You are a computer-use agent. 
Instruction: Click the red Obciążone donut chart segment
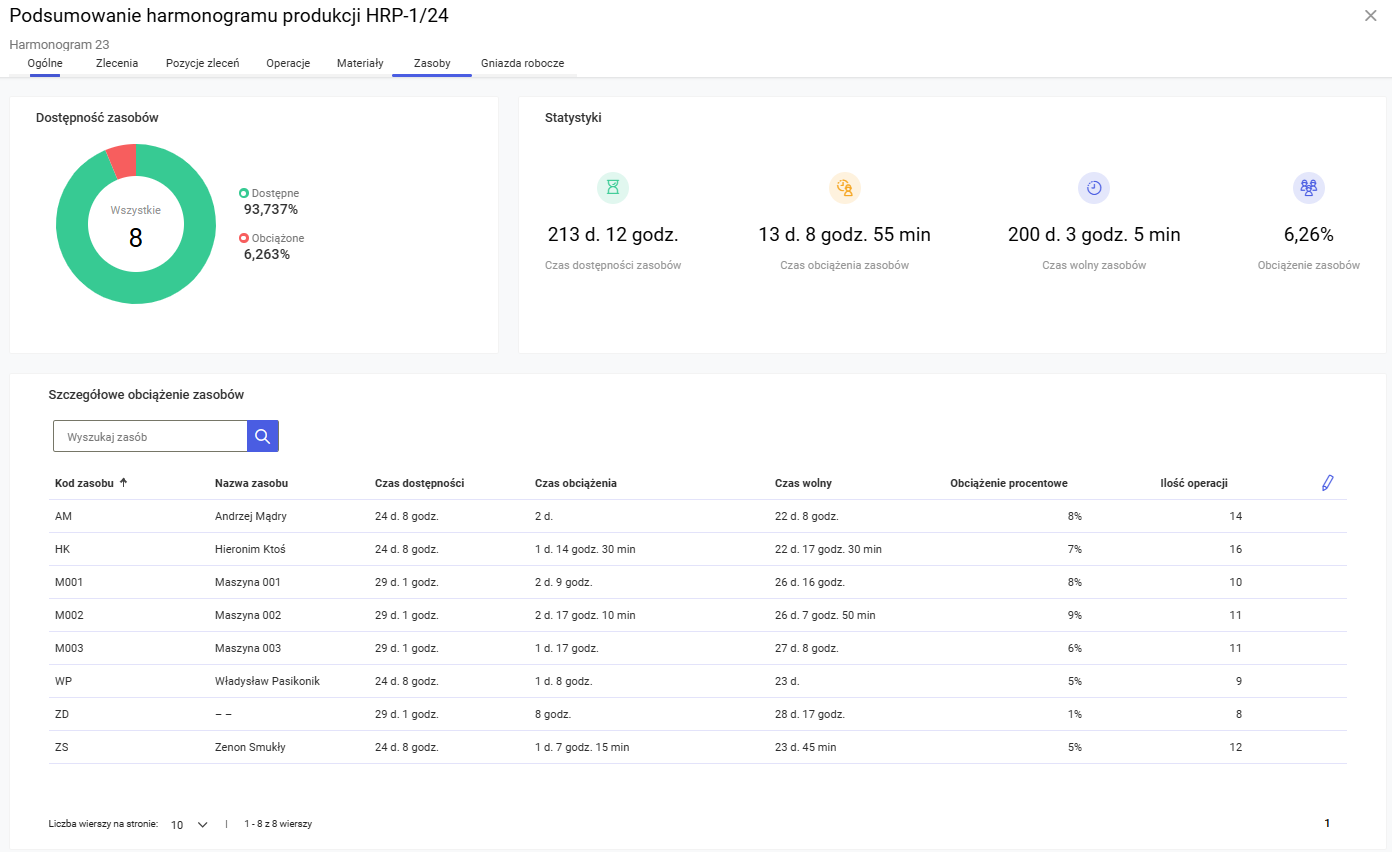(122, 161)
